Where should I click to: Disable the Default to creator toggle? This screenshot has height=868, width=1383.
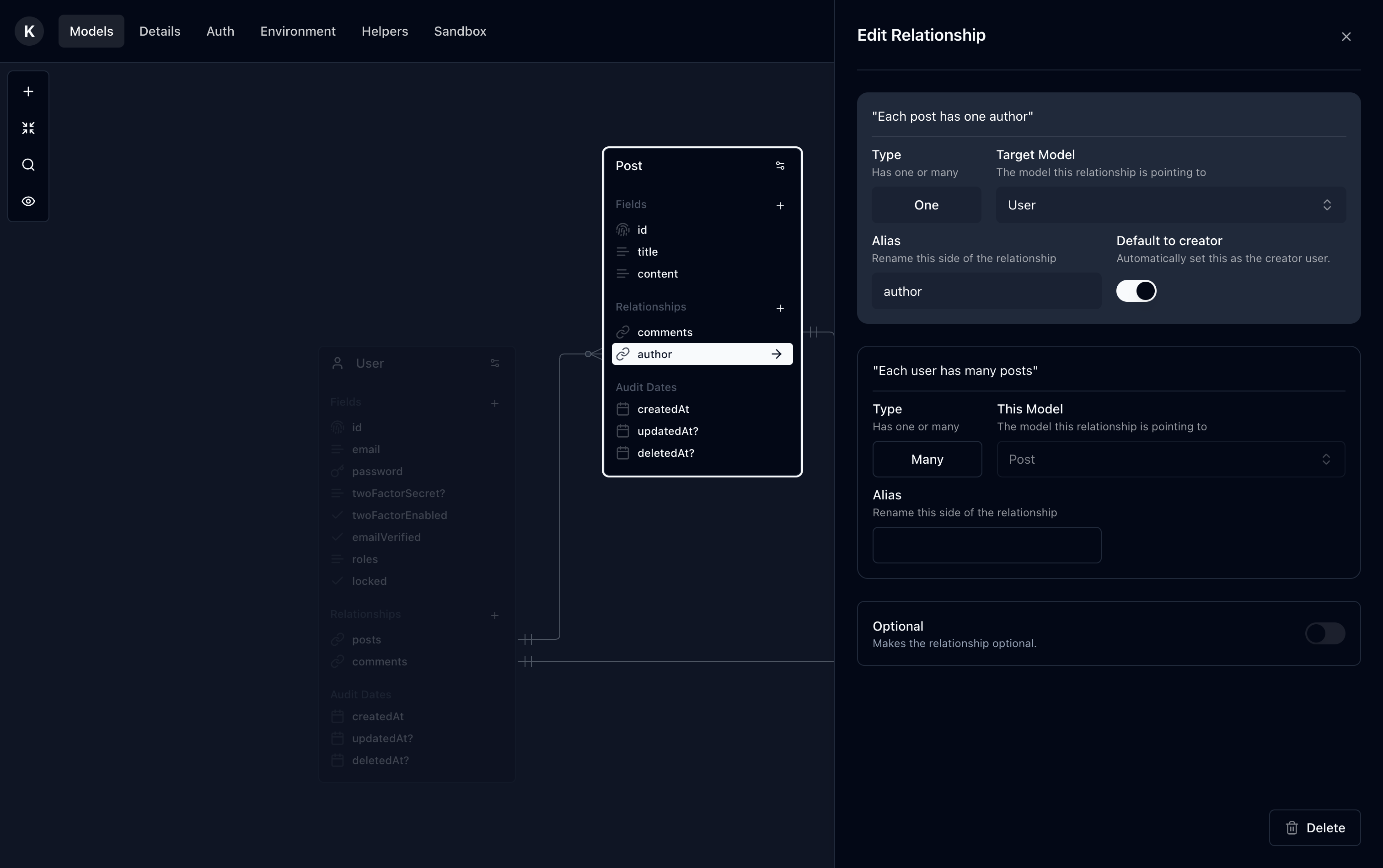coord(1136,291)
